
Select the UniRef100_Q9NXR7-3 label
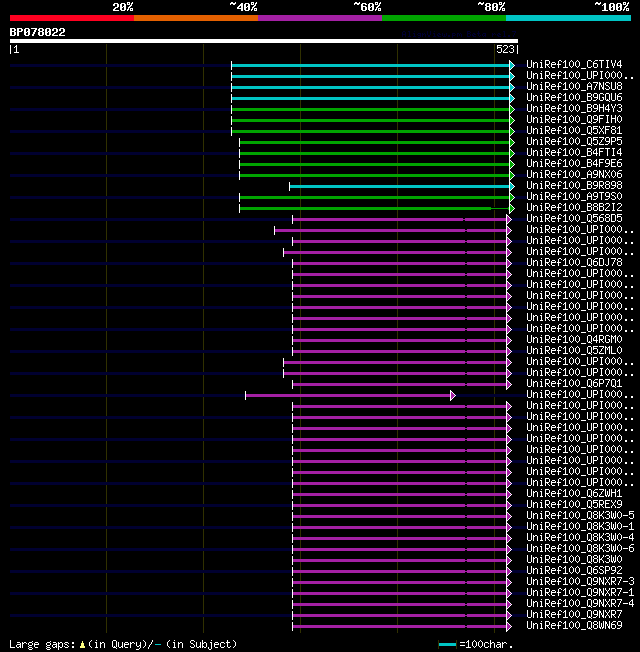point(580,581)
